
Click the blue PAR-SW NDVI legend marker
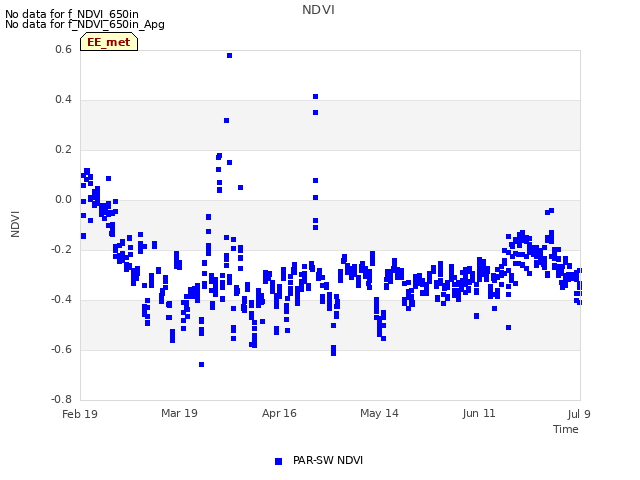click(278, 461)
